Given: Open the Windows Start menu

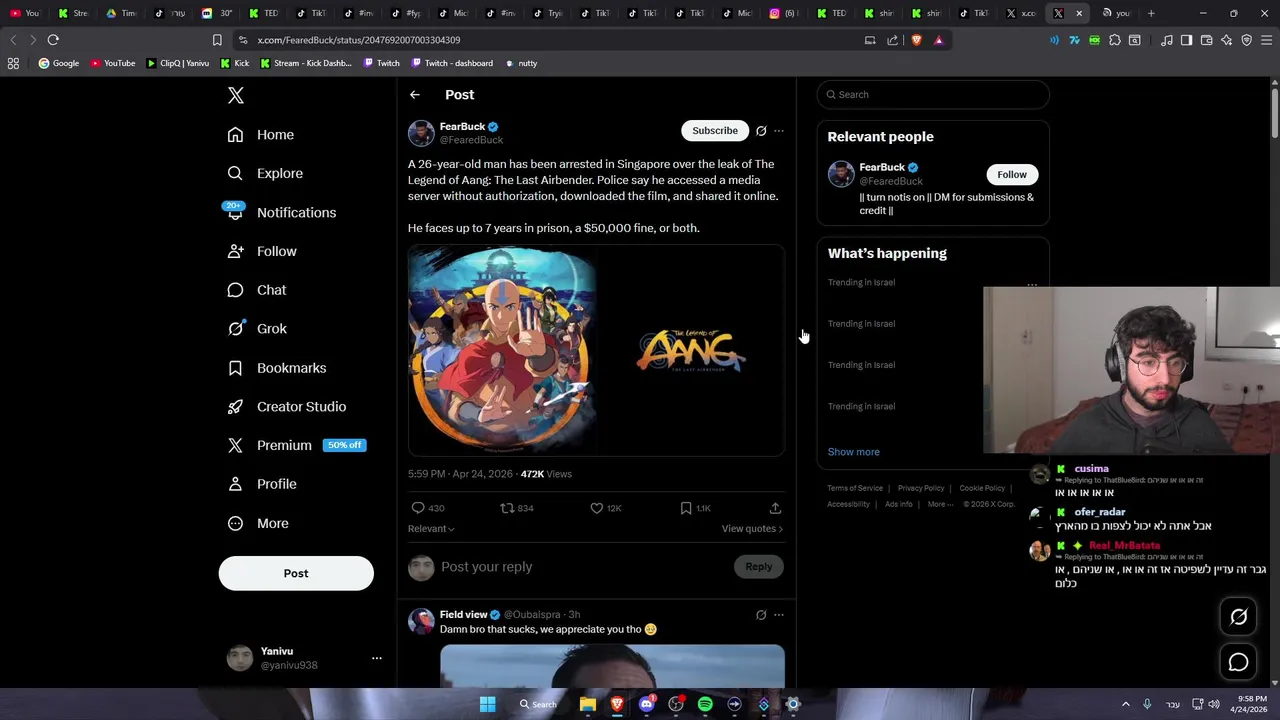Looking at the screenshot, I should [x=487, y=704].
